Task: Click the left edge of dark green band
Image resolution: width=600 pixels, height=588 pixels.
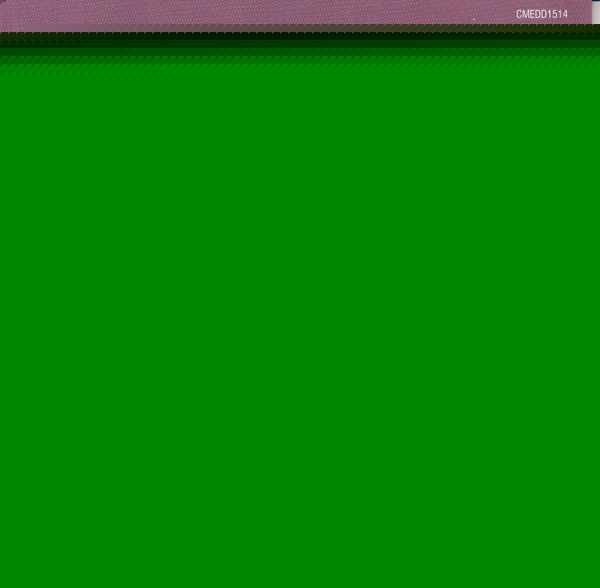Action: (x=4, y=40)
